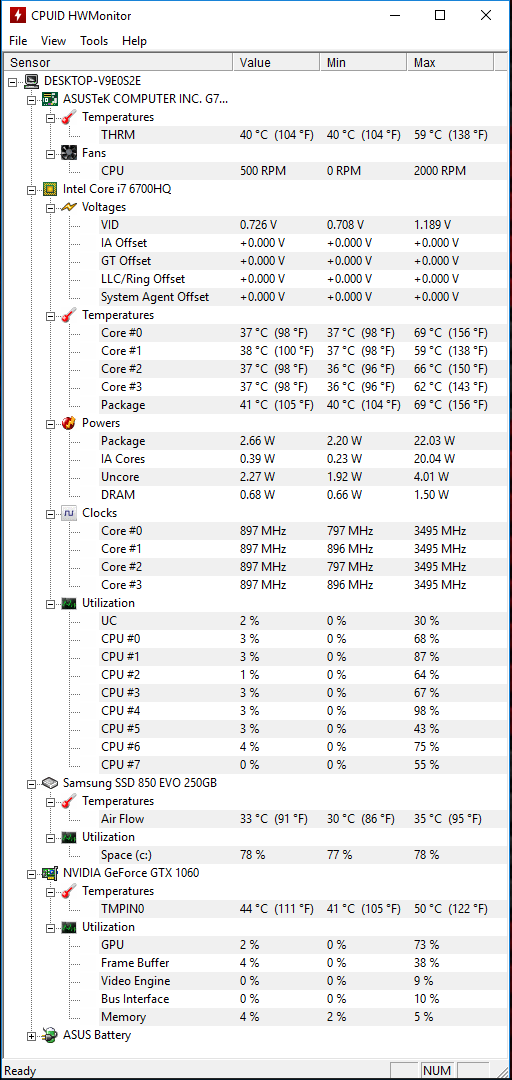512x1080 pixels.
Task: Click the Clocks waveform icon
Action: [x=69, y=513]
